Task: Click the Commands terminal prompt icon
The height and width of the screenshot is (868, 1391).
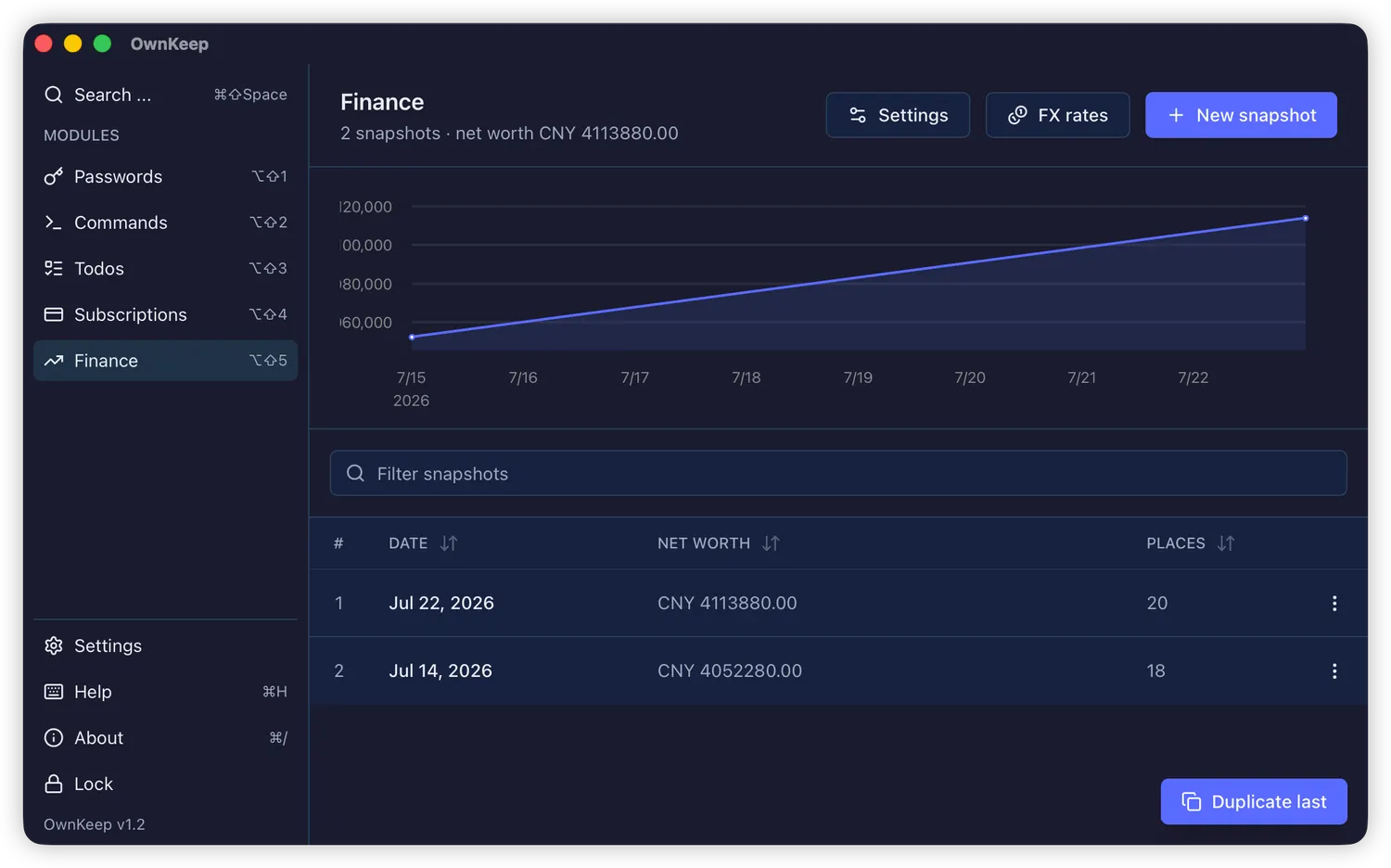Action: tap(54, 223)
